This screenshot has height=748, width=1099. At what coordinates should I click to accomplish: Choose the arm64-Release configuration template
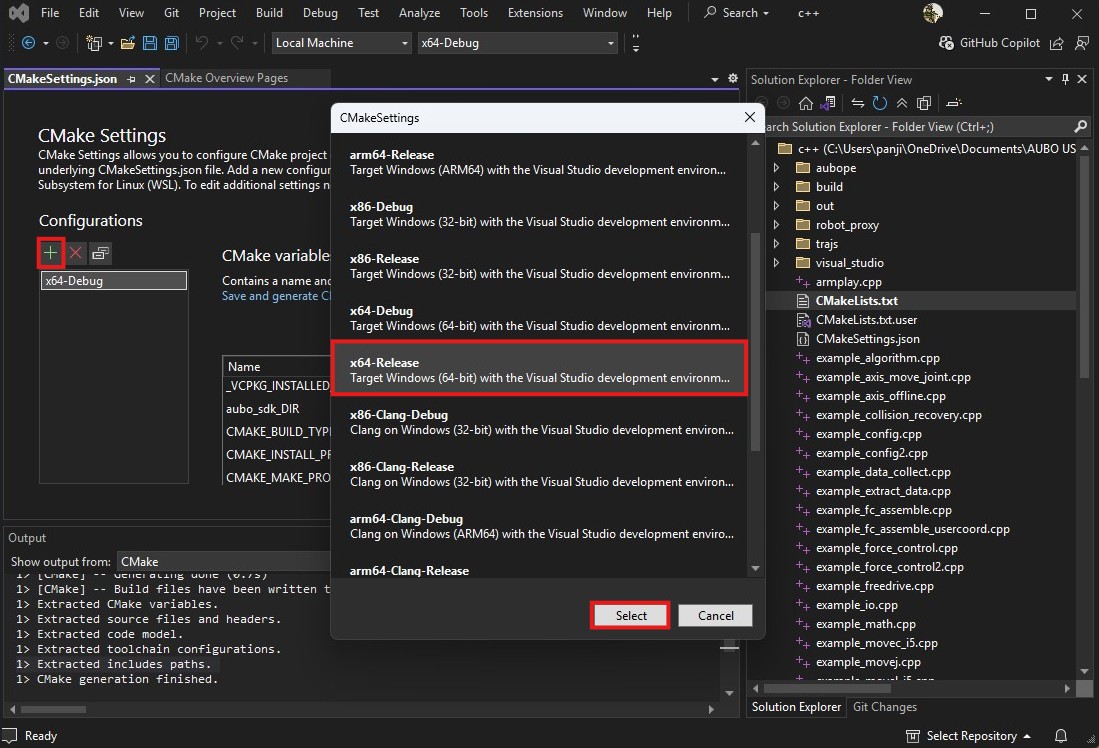click(x=539, y=162)
